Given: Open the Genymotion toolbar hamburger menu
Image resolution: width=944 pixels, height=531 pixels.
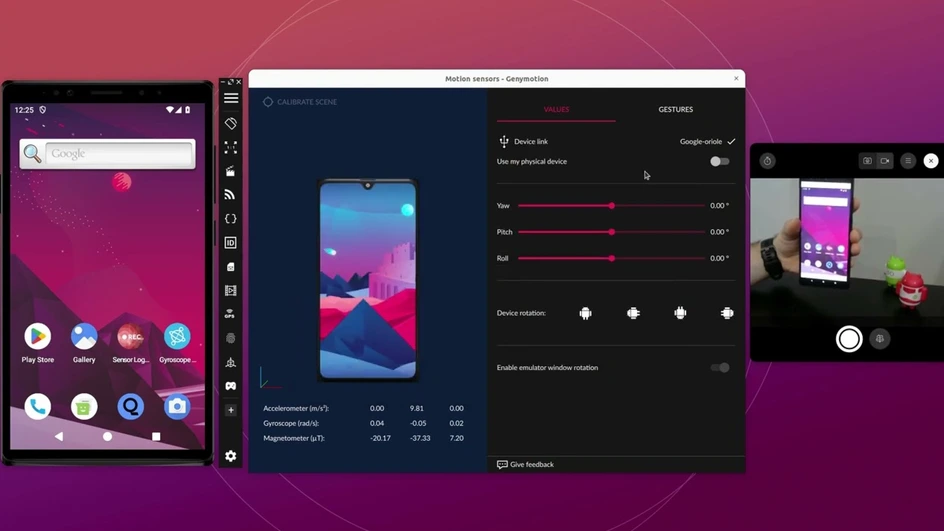Looking at the screenshot, I should click(x=231, y=98).
